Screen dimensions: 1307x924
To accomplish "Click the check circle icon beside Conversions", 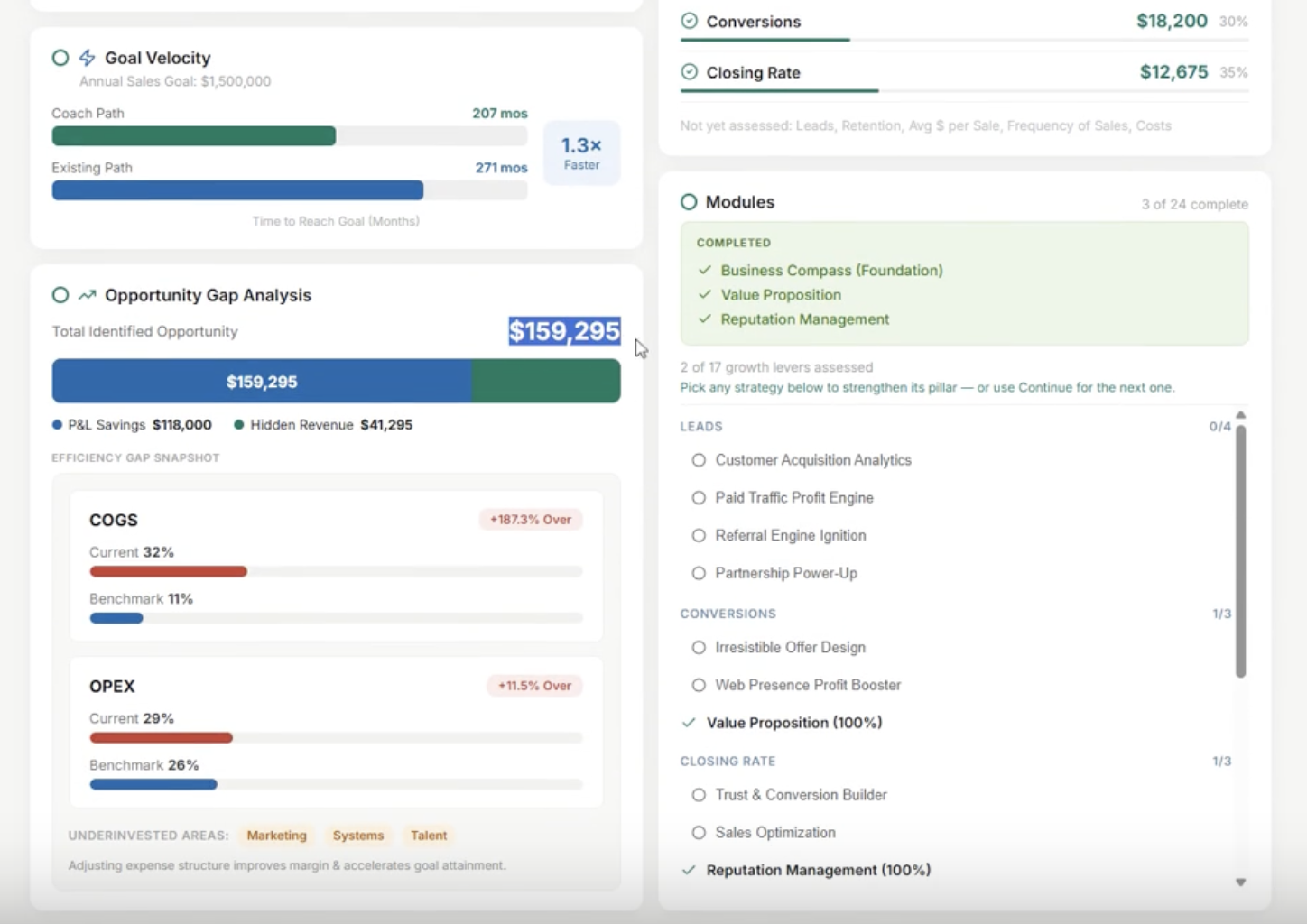I will [x=690, y=21].
